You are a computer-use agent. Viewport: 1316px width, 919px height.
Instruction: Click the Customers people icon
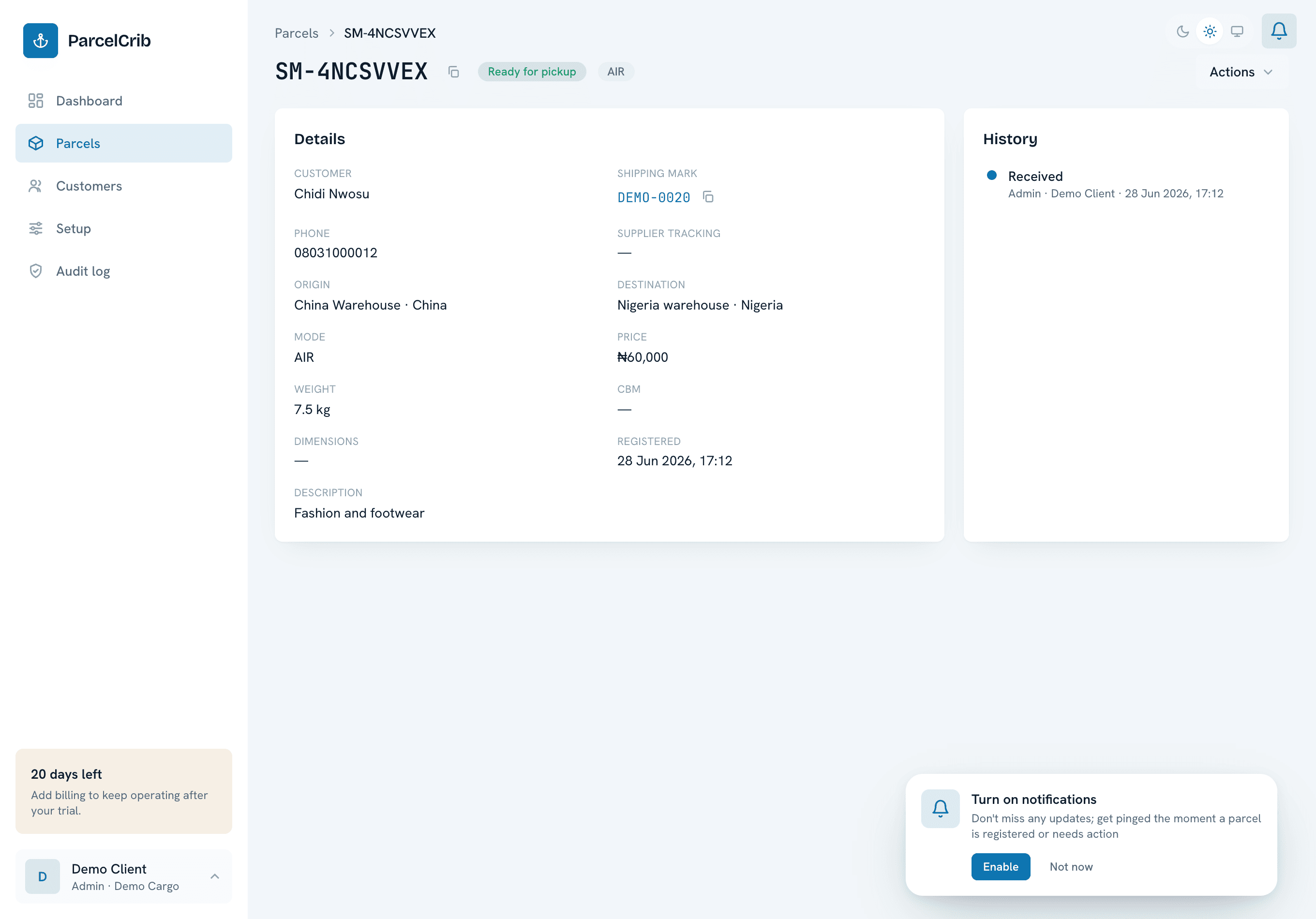35,186
